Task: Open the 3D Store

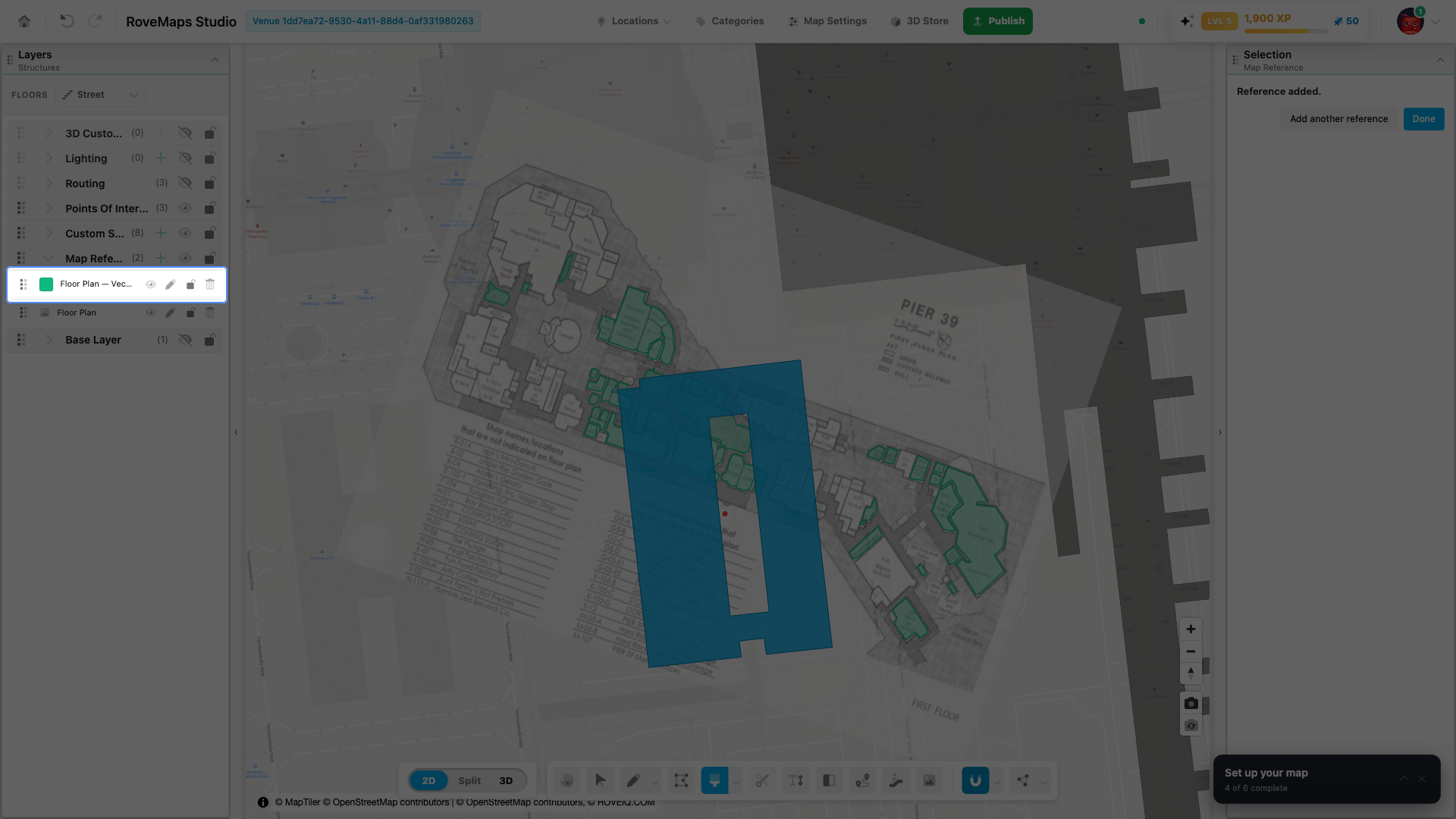Action: coord(919,21)
